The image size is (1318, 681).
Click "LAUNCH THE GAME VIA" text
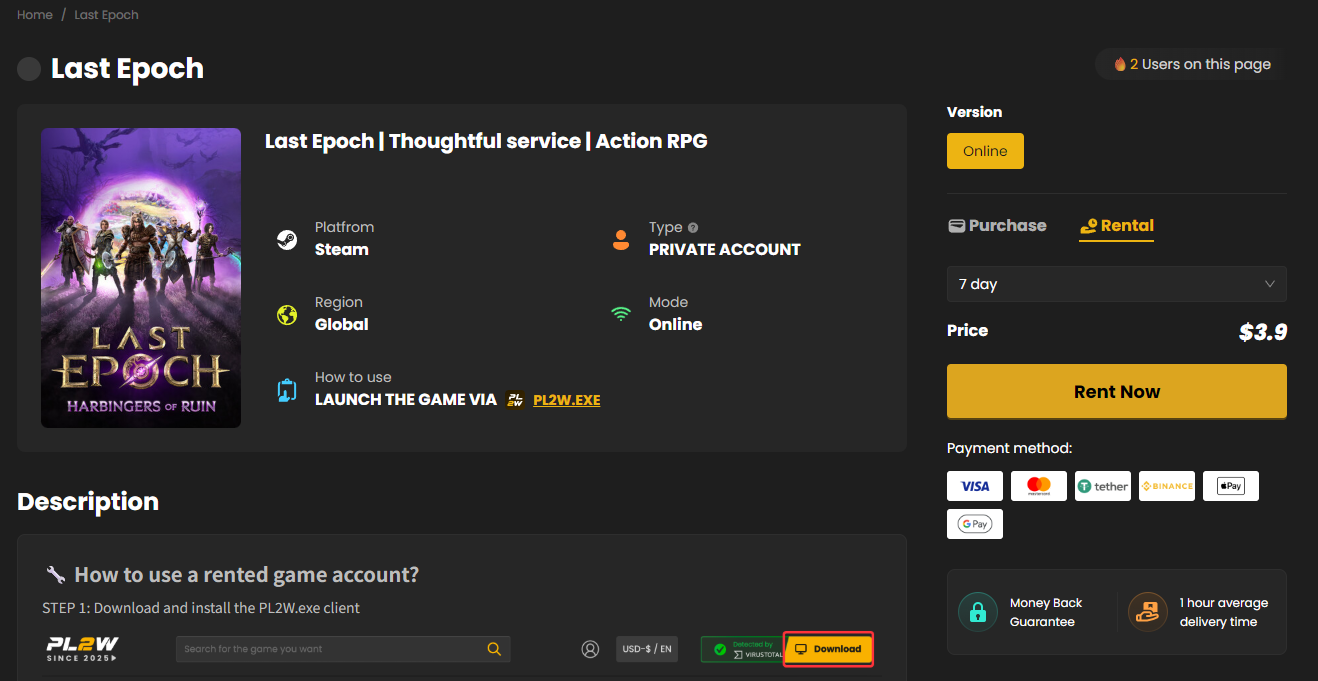406,400
